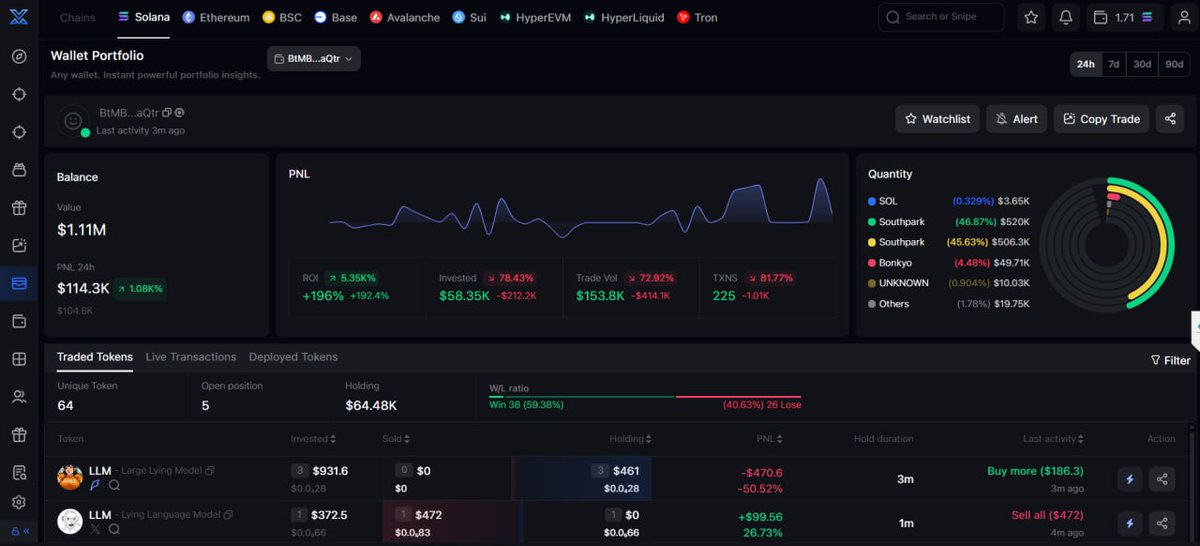Open the Large Lying Model token image

tap(70, 477)
